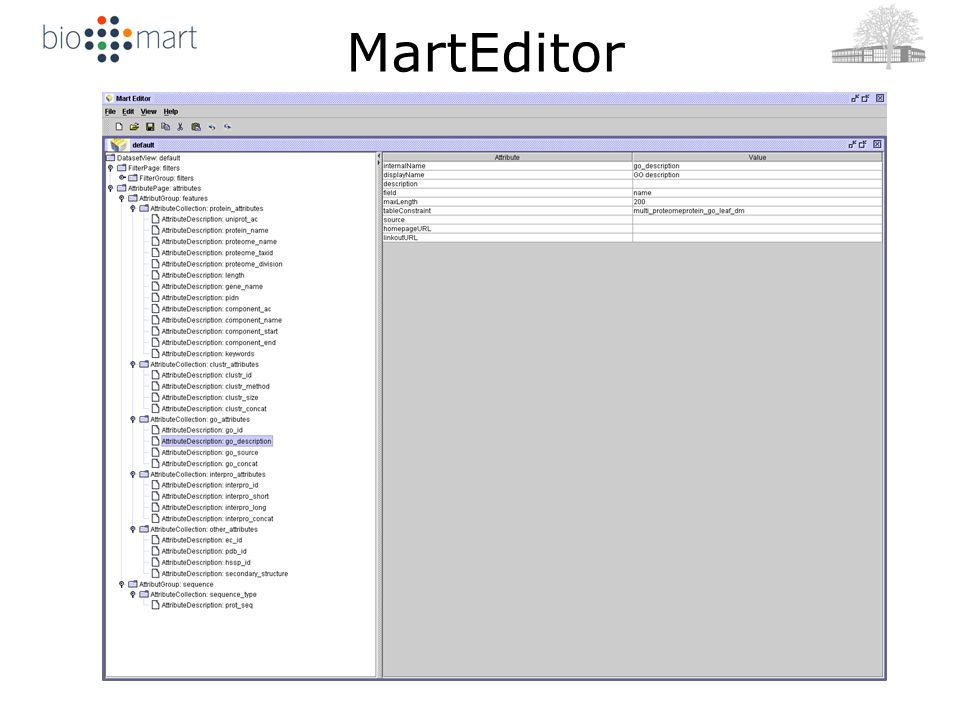Save using the floppy disk toolbar icon
The width and height of the screenshot is (960, 720).
pos(150,127)
